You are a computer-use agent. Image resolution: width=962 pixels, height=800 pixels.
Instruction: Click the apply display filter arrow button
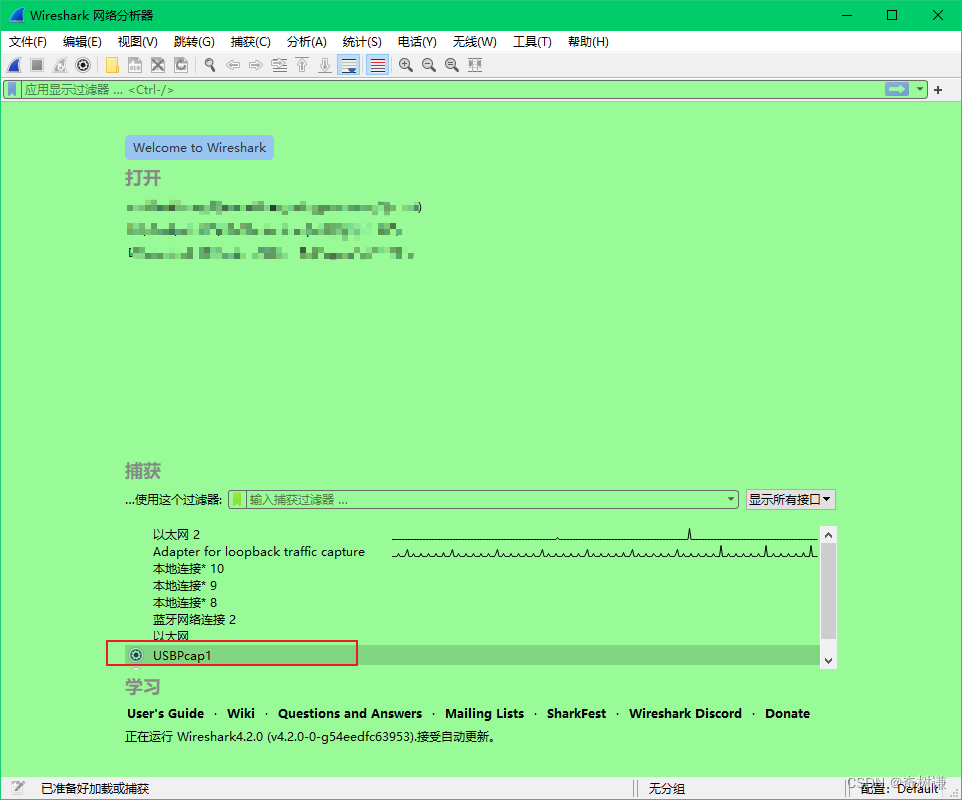(x=897, y=90)
